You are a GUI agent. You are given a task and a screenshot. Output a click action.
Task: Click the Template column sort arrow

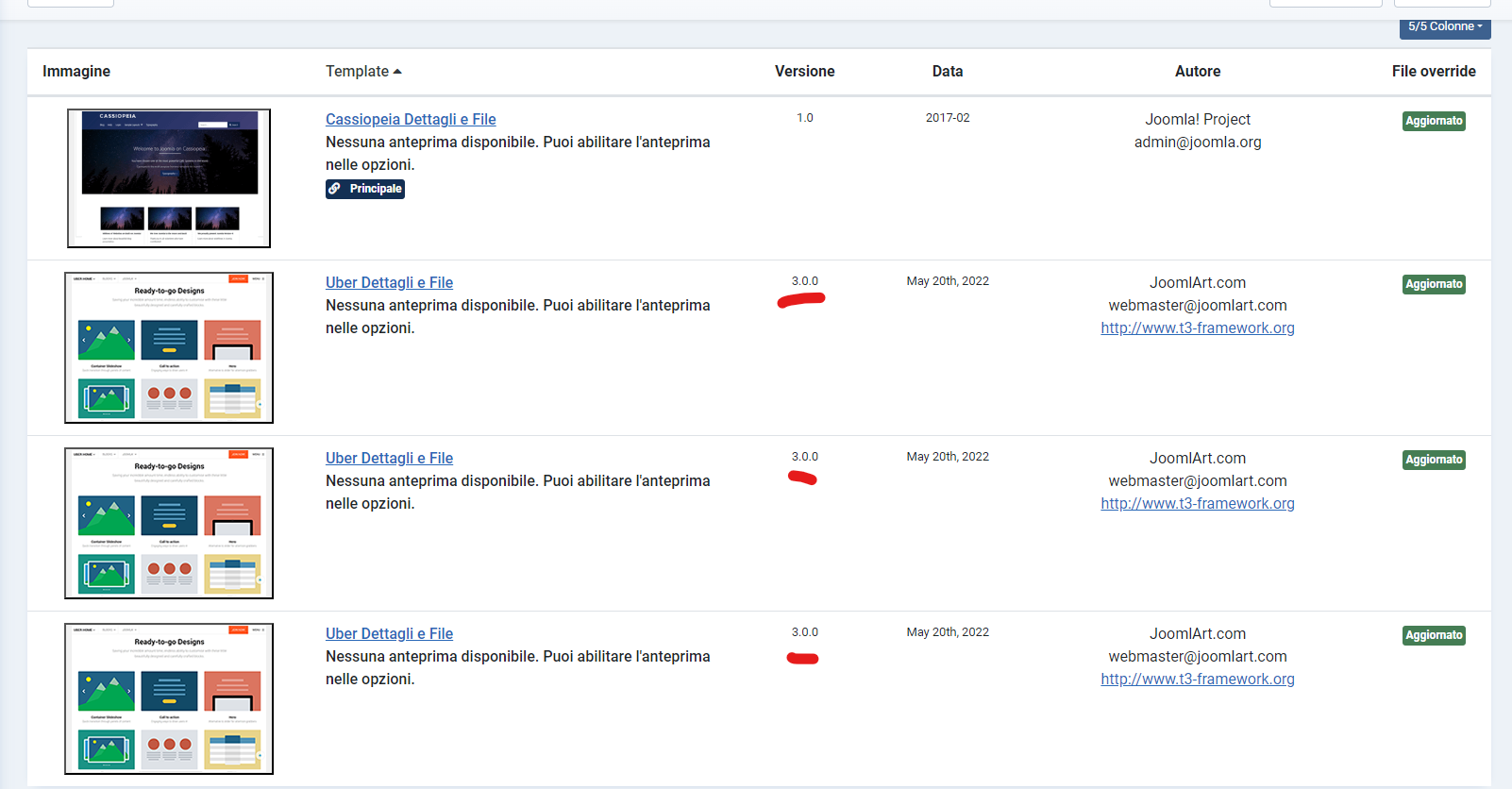point(397,72)
